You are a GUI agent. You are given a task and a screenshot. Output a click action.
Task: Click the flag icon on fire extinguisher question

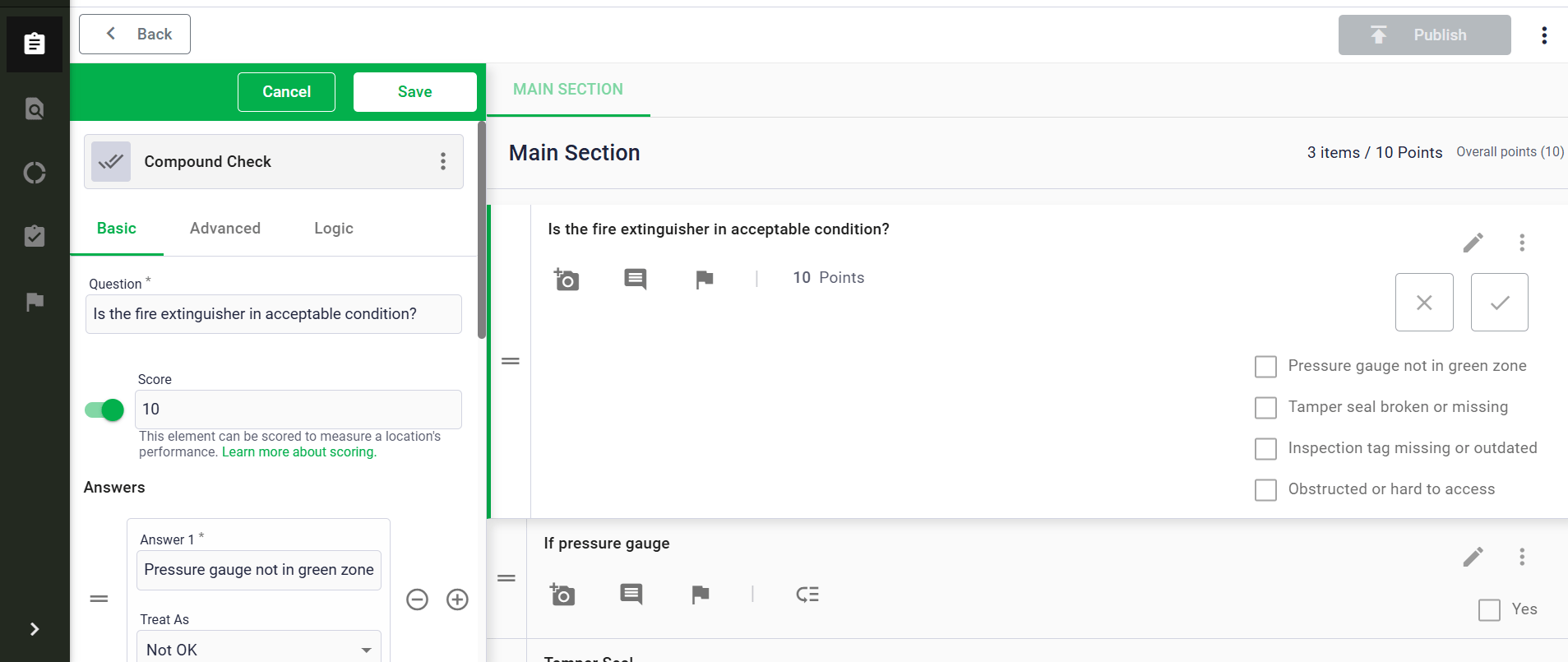click(x=704, y=280)
